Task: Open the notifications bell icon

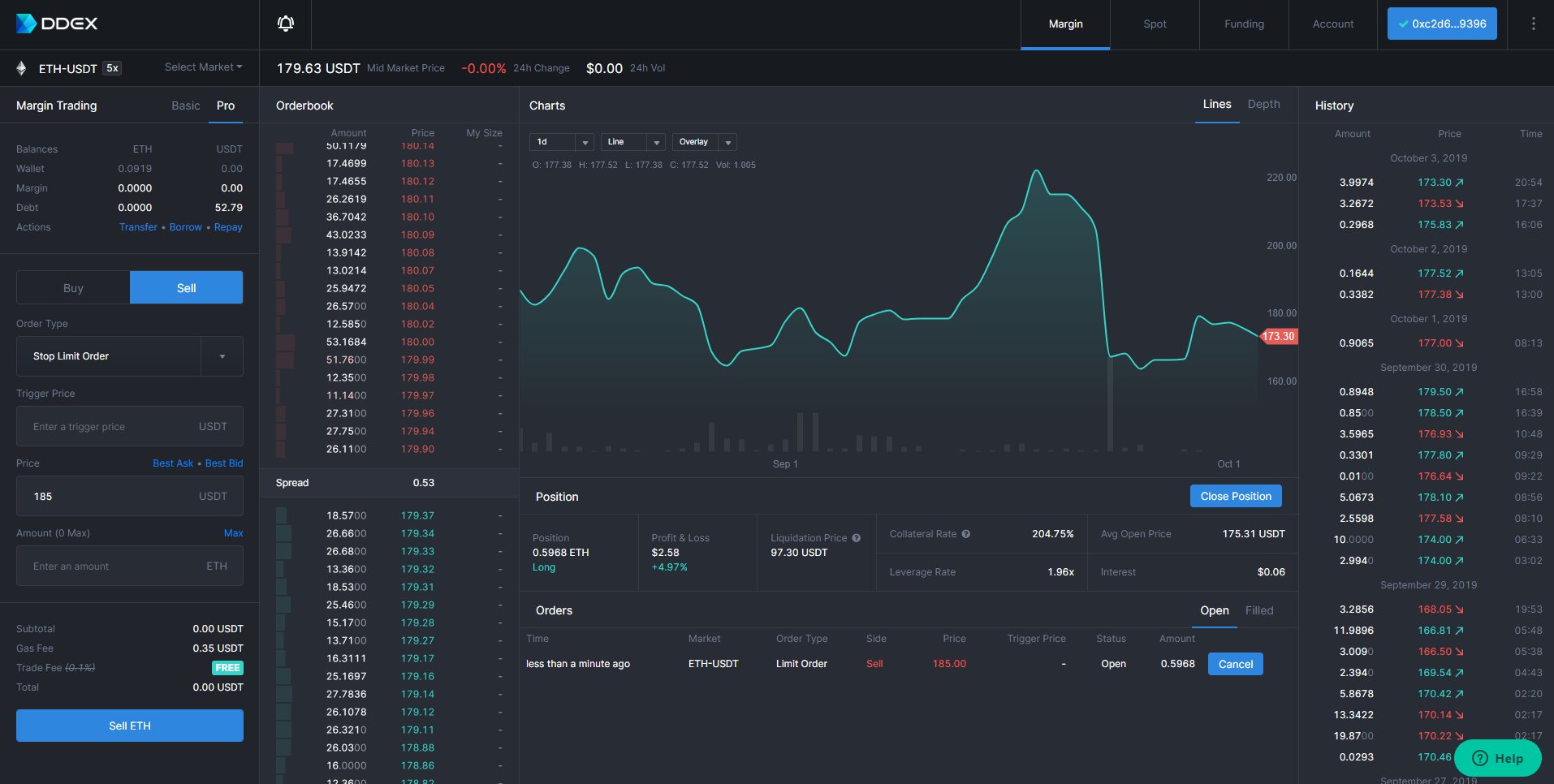Action: 286,24
